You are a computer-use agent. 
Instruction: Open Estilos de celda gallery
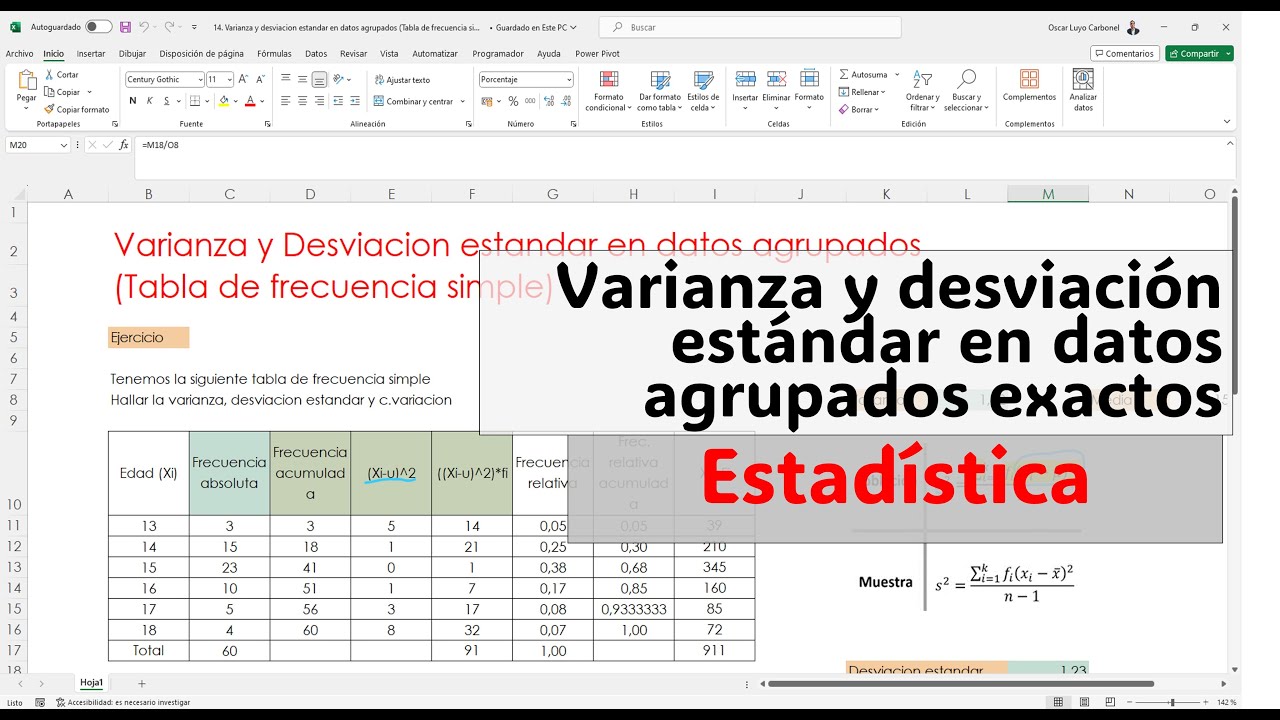pyautogui.click(x=703, y=90)
